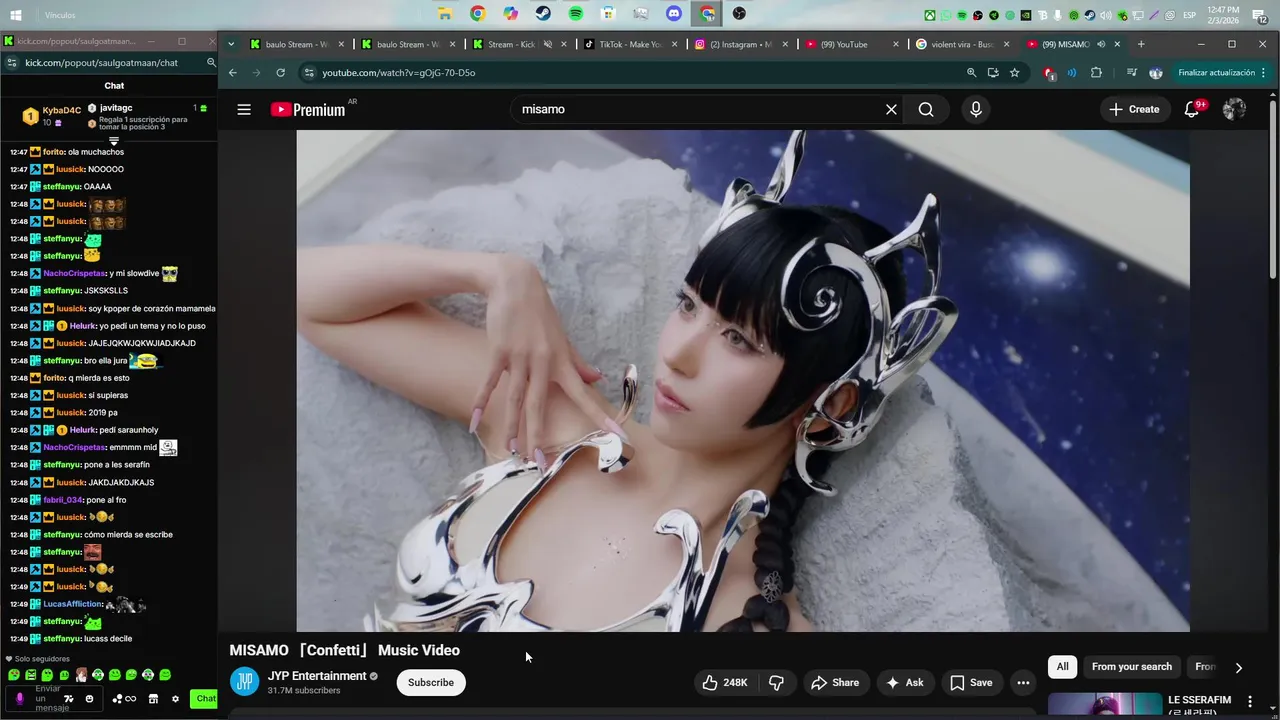This screenshot has height=720, width=1280.
Task: Open Chrome media controls icon
Action: (x=1131, y=73)
